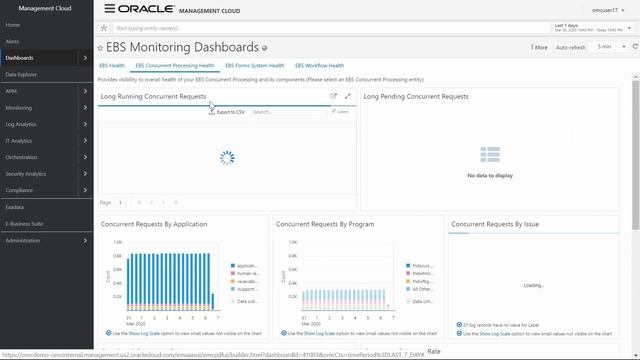Expand the Dashboards submenu arrow
The height and width of the screenshot is (360, 640).
(x=85, y=58)
